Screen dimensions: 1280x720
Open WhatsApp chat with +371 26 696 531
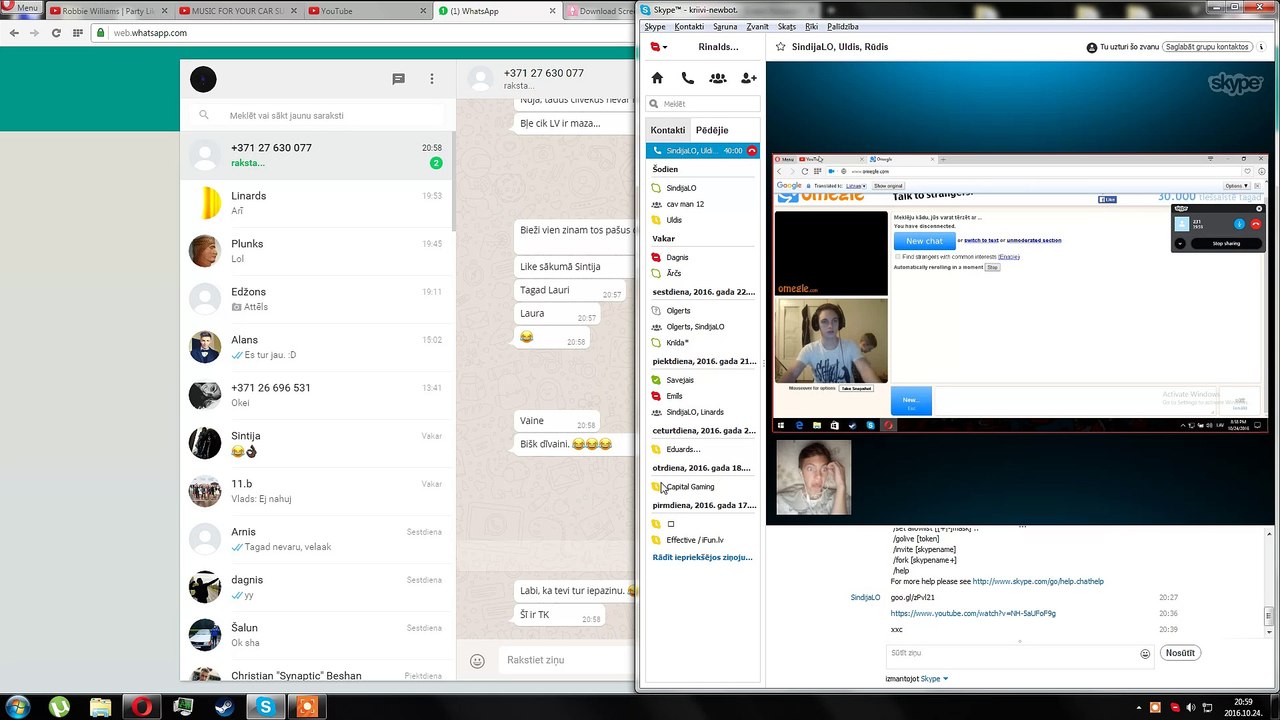[x=318, y=395]
